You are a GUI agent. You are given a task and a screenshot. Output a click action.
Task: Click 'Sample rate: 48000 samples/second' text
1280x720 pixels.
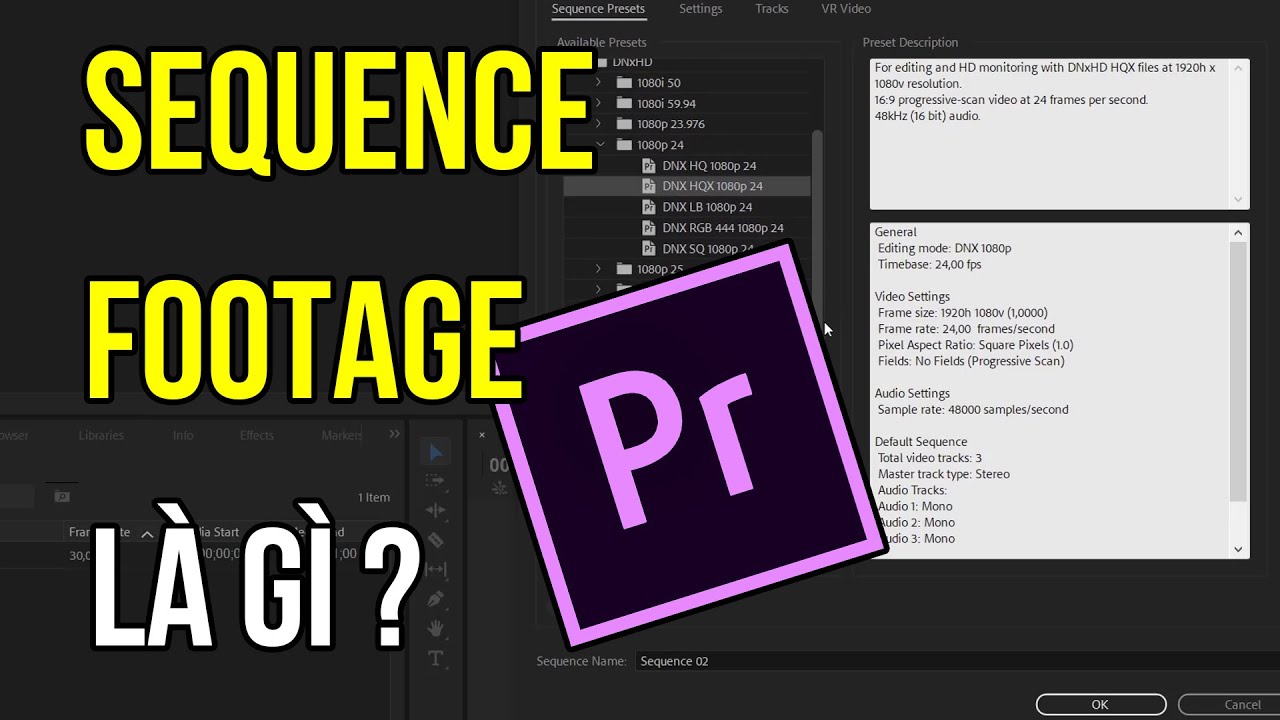(x=973, y=410)
